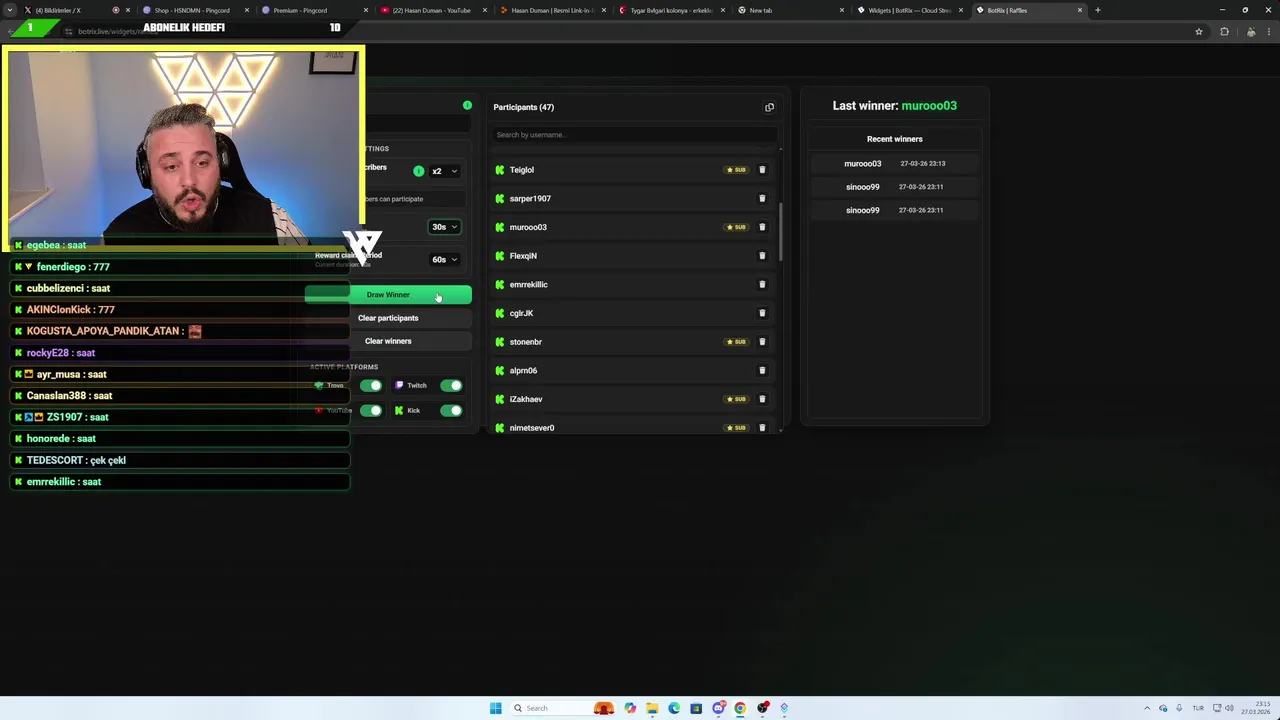Click Clear participants button
The image size is (1280, 720).
388,318
